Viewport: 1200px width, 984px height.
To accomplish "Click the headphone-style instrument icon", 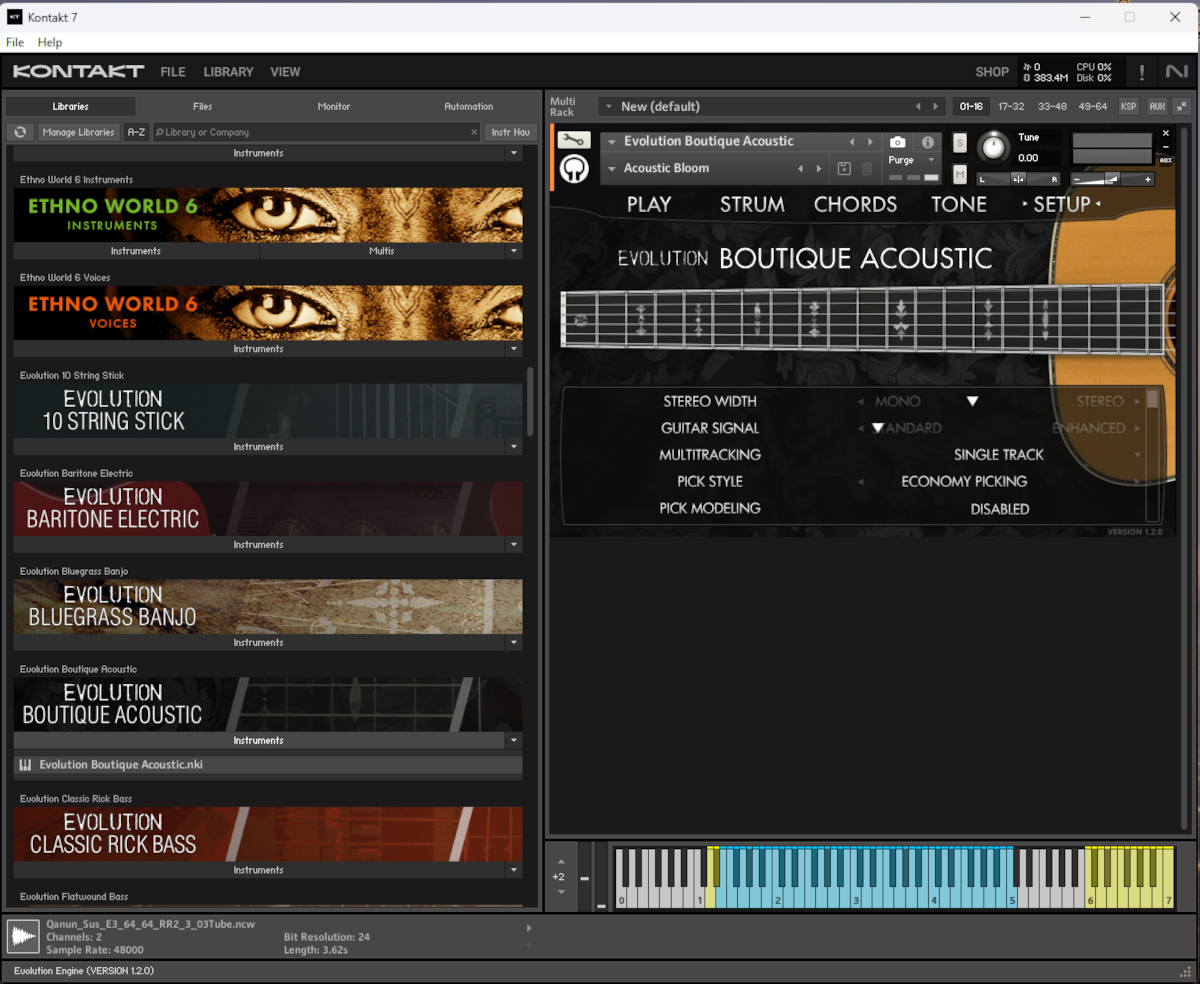I will 574,169.
